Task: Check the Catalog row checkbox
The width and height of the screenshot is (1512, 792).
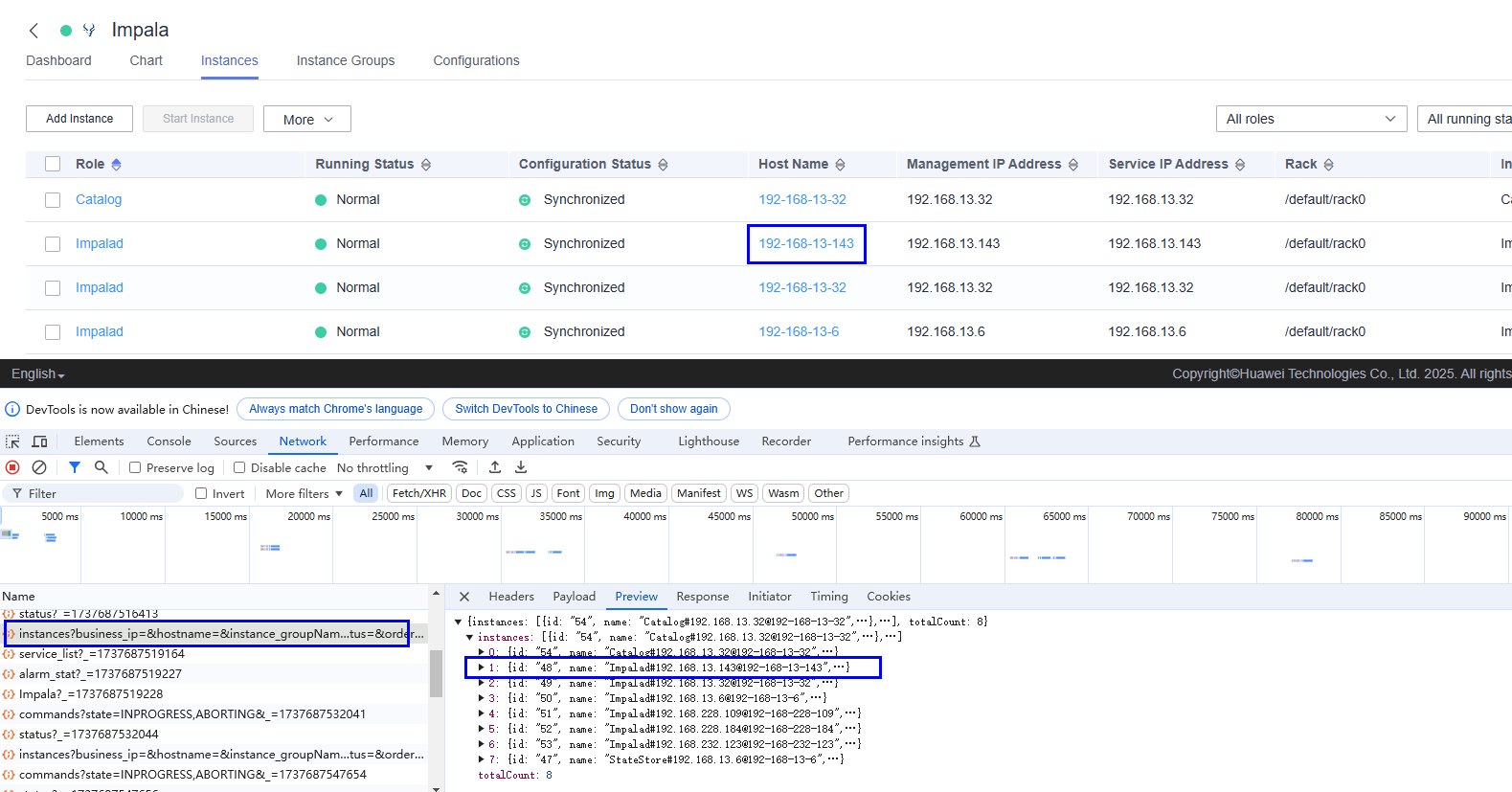Action: [x=53, y=200]
